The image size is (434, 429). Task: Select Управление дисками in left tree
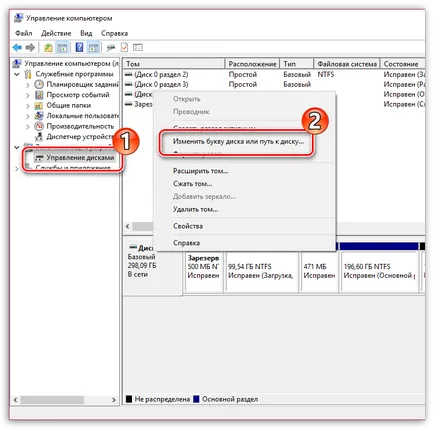point(80,158)
